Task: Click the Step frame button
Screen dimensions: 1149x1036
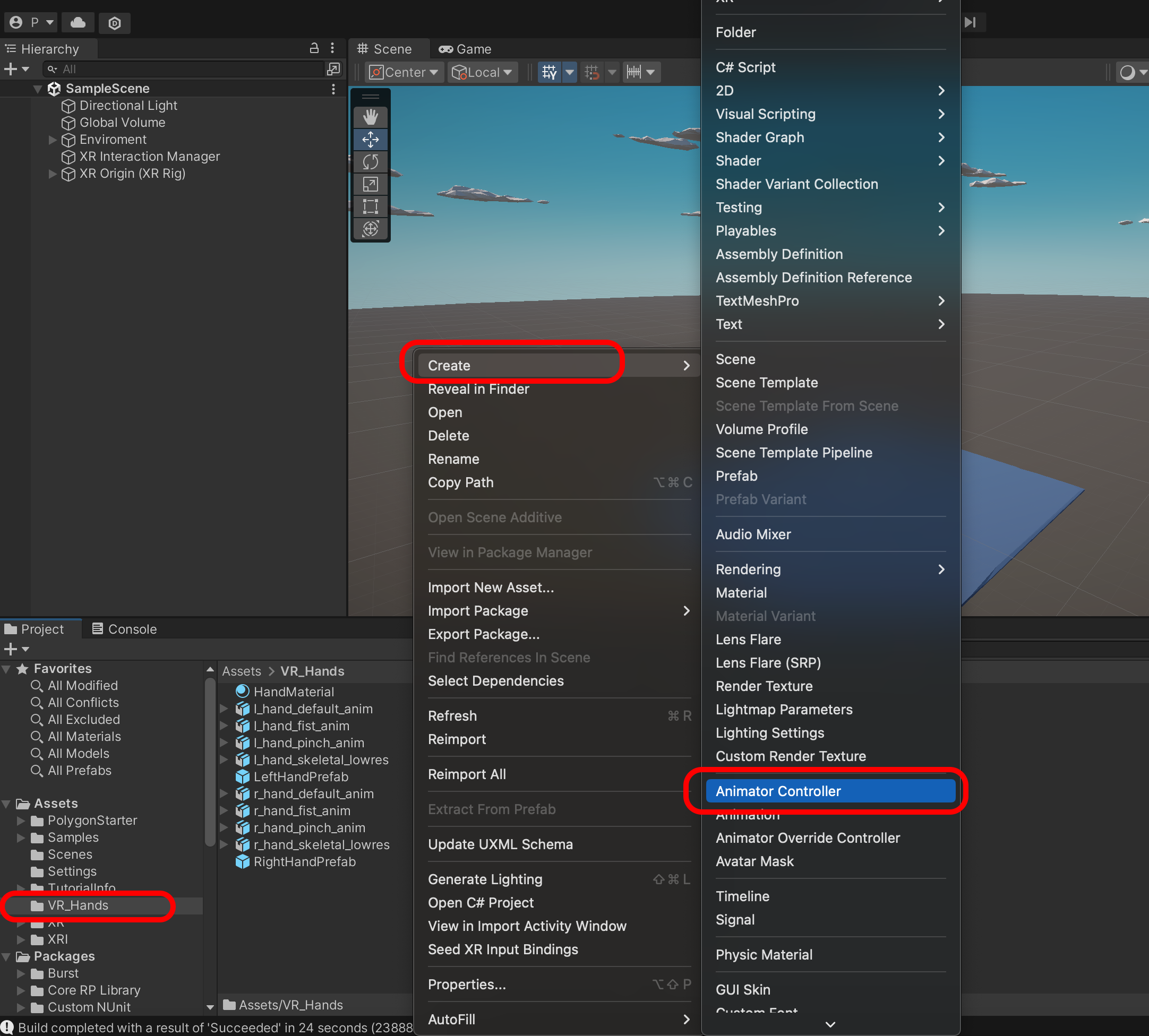Action: pyautogui.click(x=970, y=23)
